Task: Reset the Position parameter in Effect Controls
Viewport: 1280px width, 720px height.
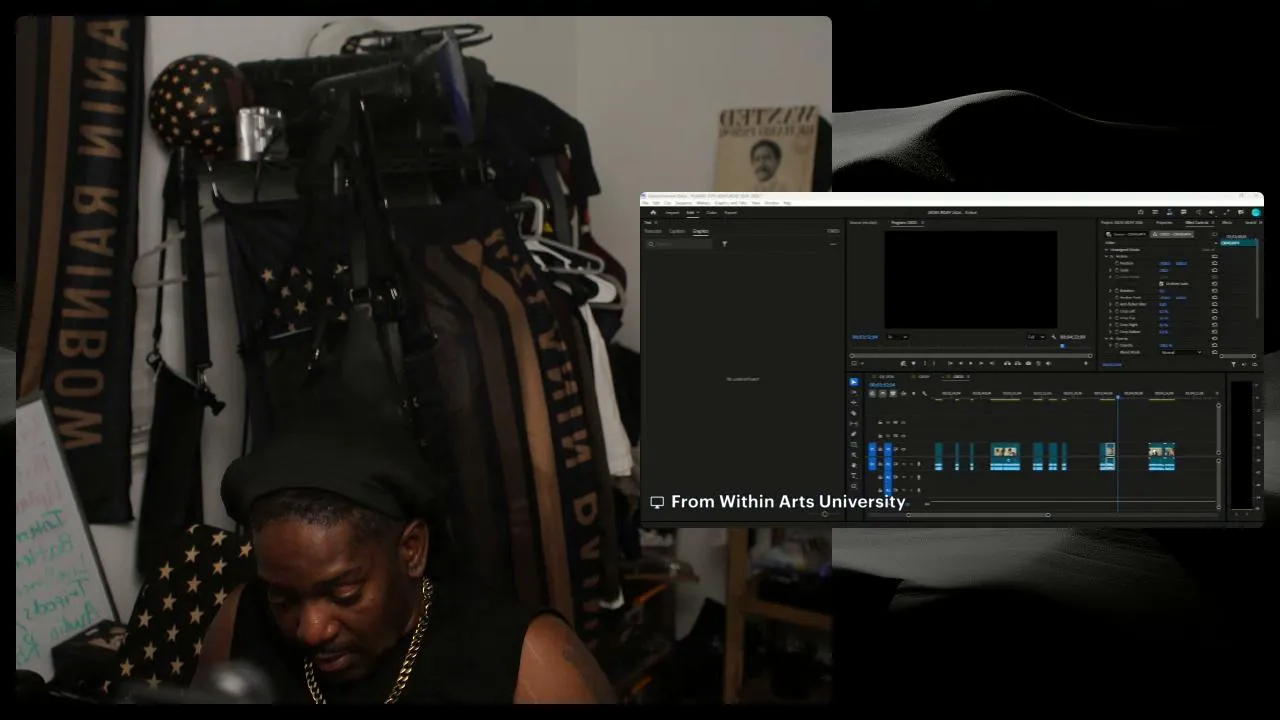Action: point(1215,263)
